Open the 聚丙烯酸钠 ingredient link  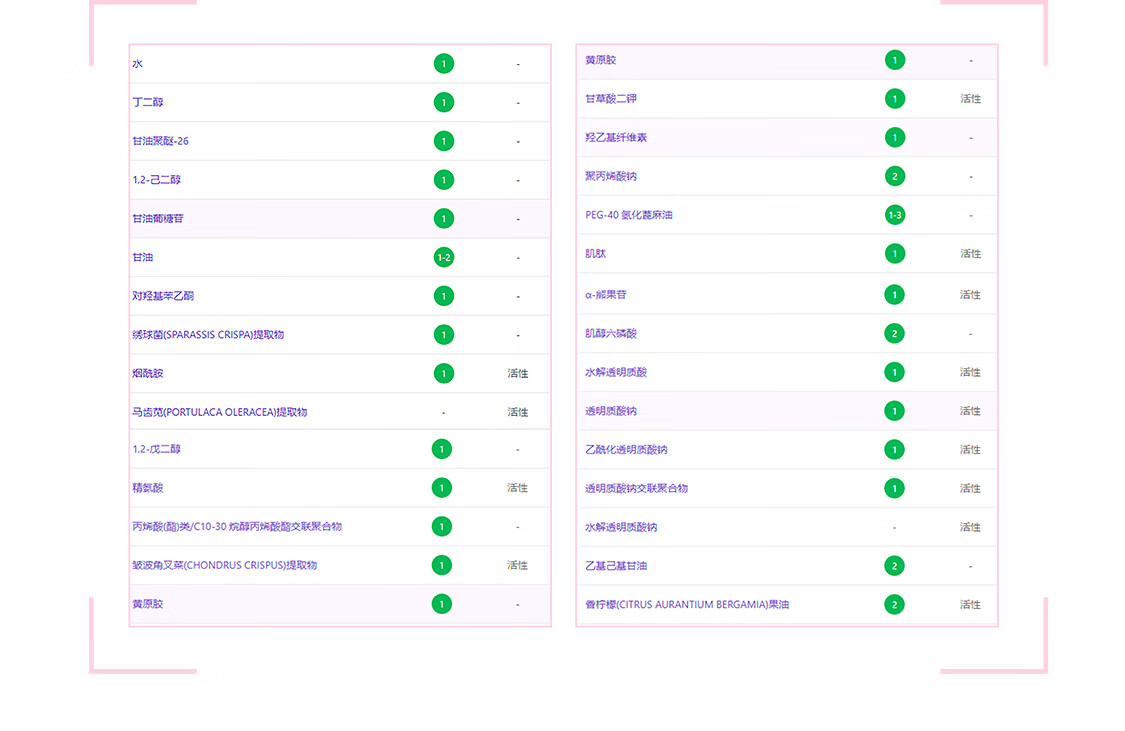pos(611,176)
